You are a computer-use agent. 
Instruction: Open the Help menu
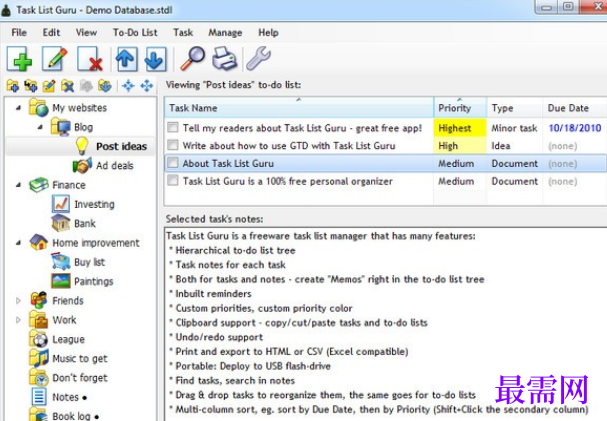tap(268, 33)
